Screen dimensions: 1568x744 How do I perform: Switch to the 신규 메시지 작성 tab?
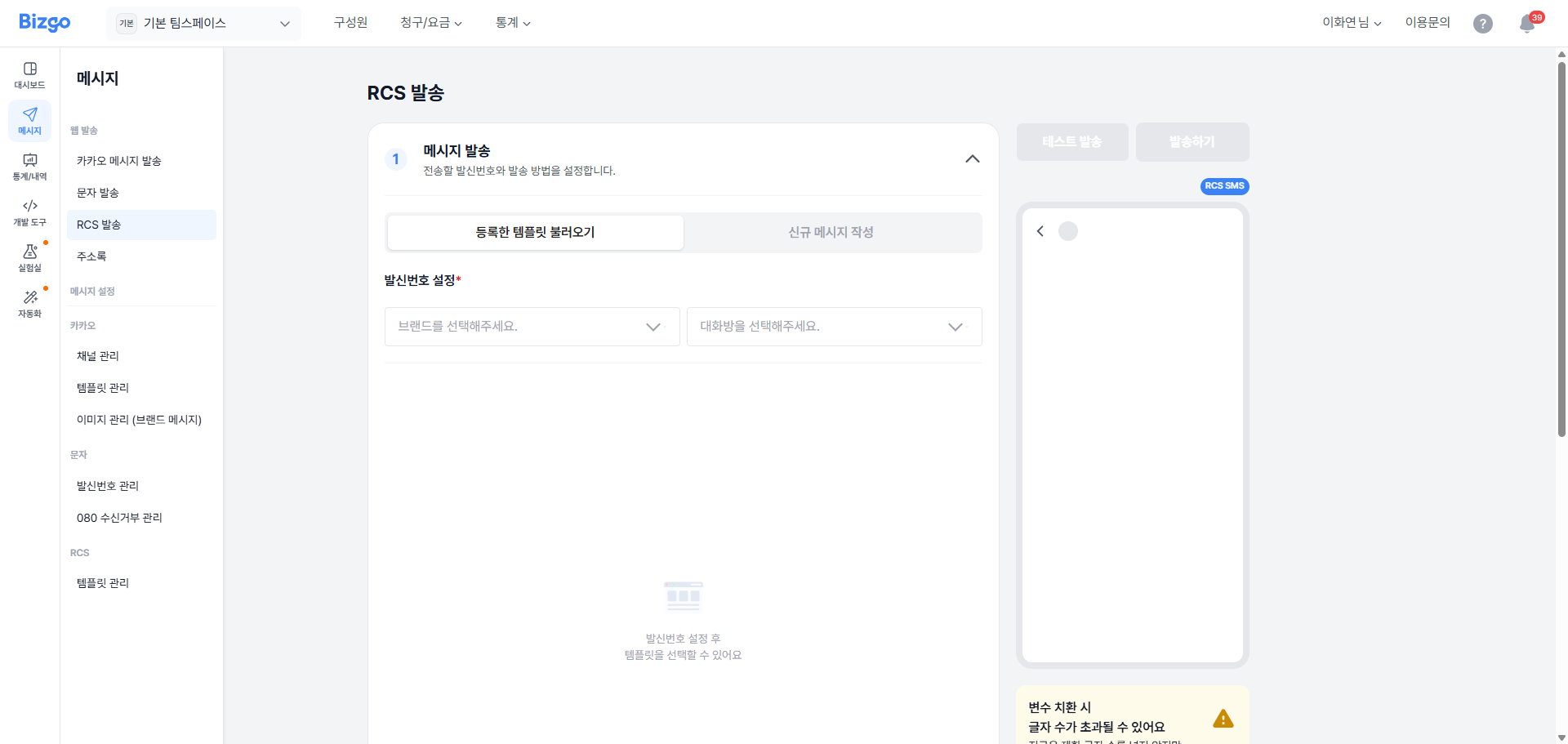coord(831,232)
